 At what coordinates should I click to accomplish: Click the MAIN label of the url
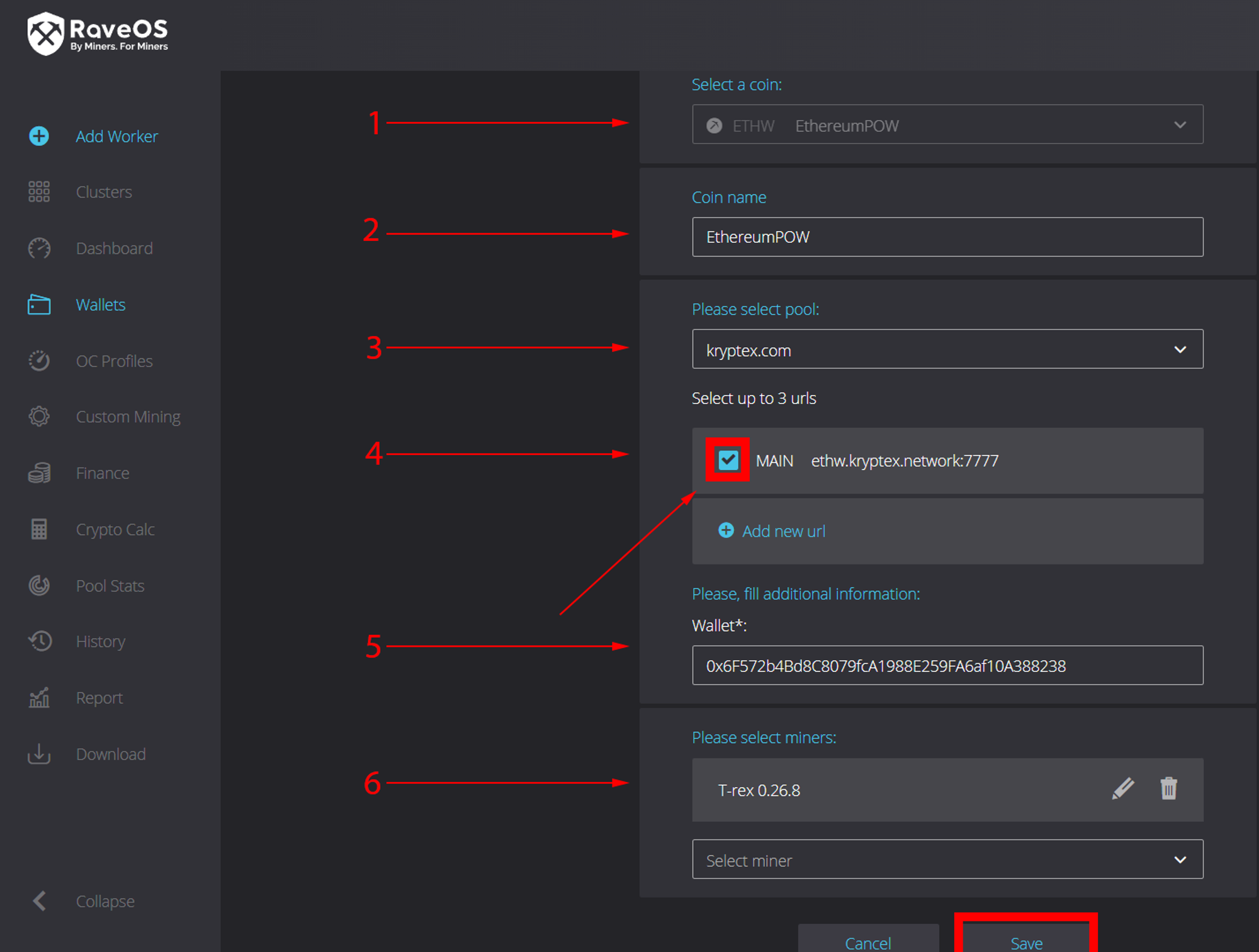774,461
